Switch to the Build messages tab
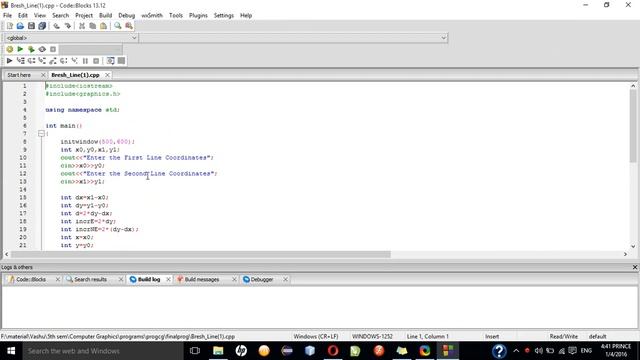Screen dimensions: 640x360 202,280
